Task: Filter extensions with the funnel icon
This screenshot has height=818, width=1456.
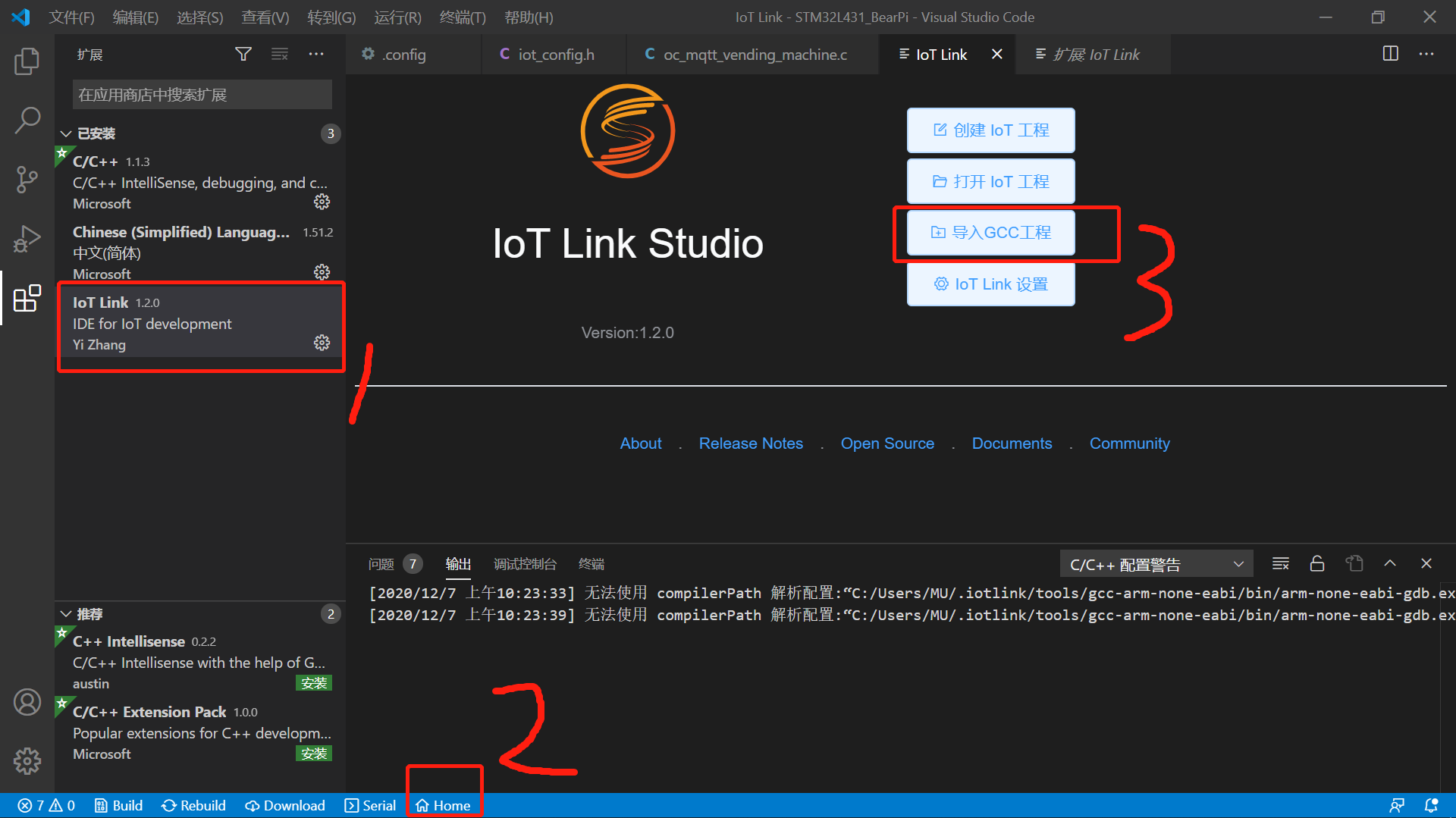Action: click(243, 54)
